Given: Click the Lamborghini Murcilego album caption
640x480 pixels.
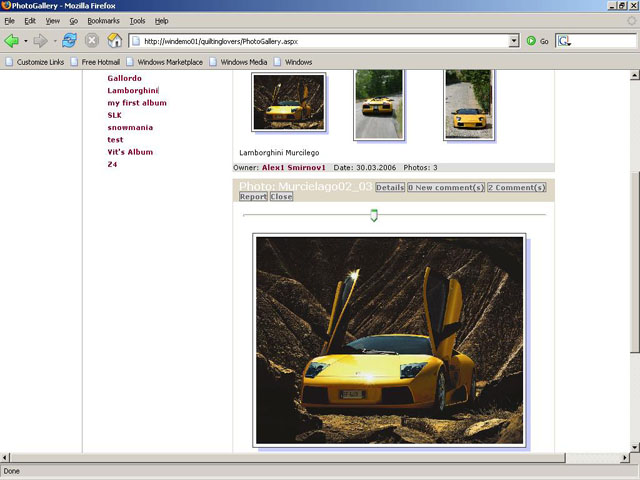Looking at the screenshot, I should point(279,153).
